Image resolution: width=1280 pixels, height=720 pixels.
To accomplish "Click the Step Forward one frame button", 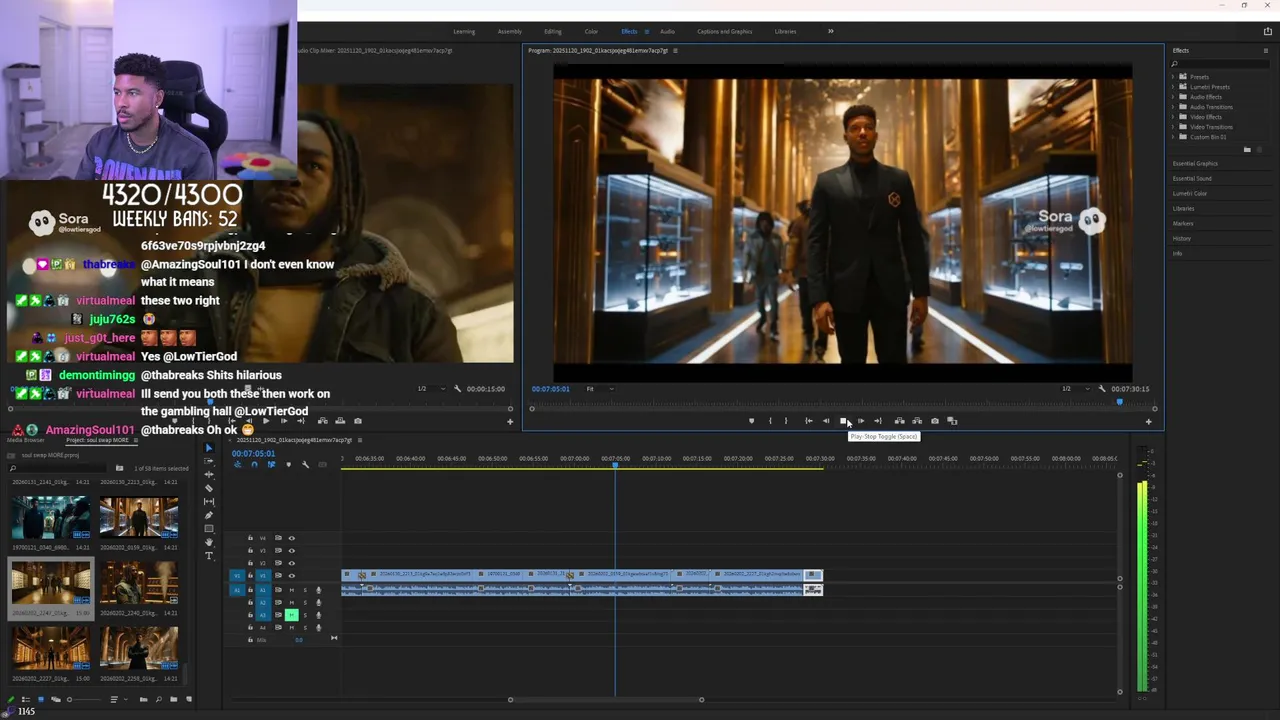I will (x=860, y=421).
